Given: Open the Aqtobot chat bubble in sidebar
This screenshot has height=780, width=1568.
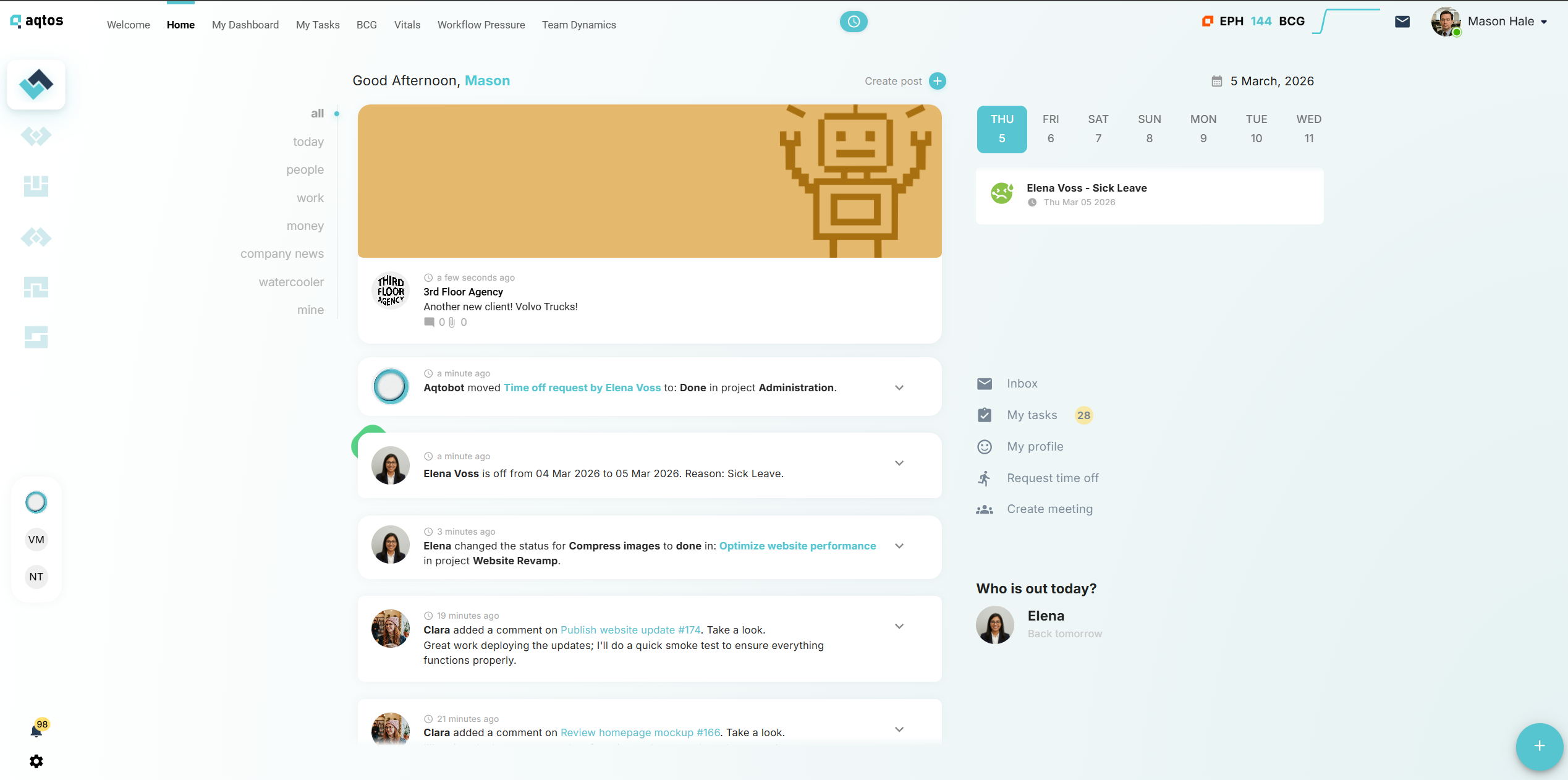Looking at the screenshot, I should click(x=36, y=502).
